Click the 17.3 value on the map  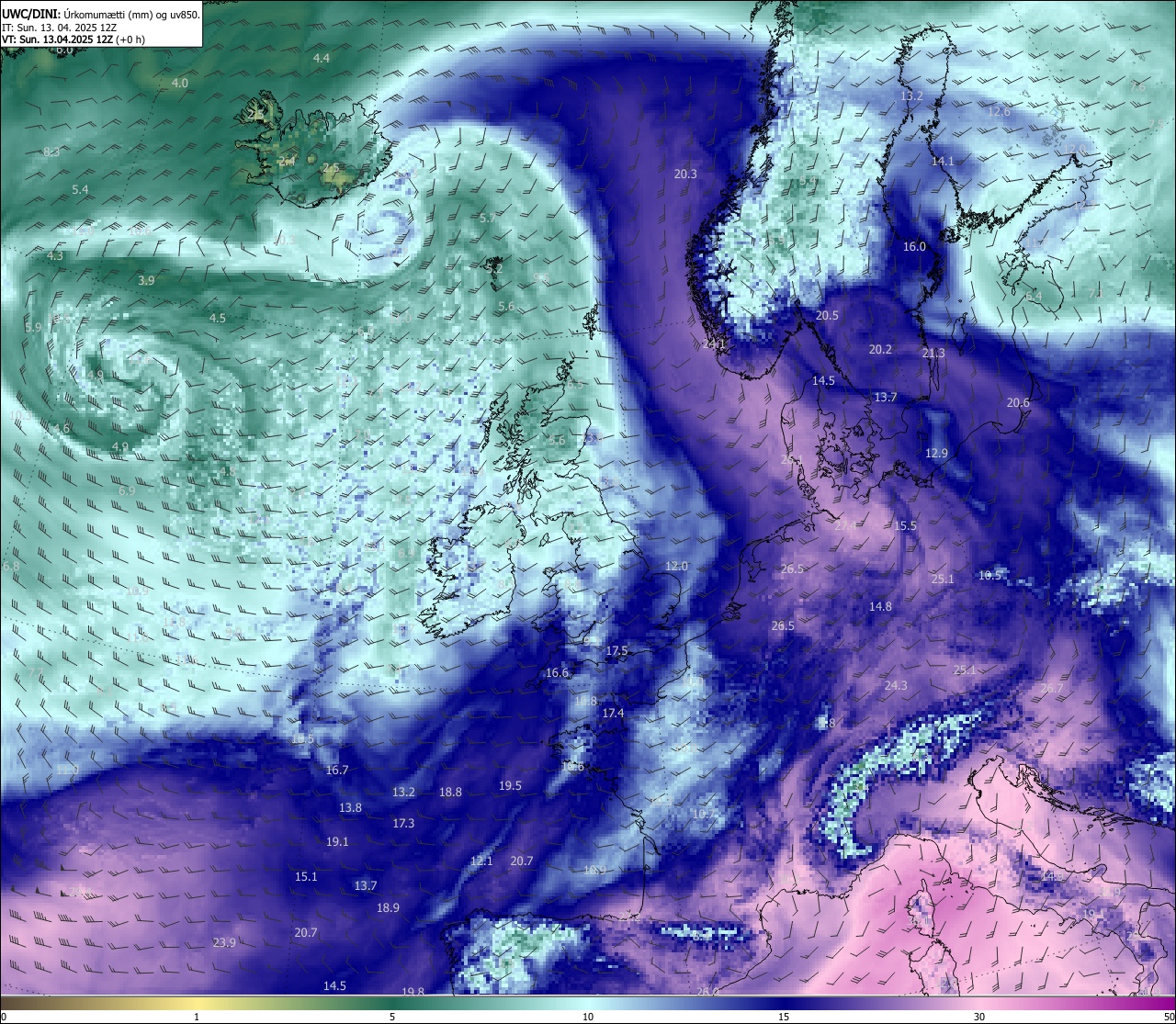point(403,823)
